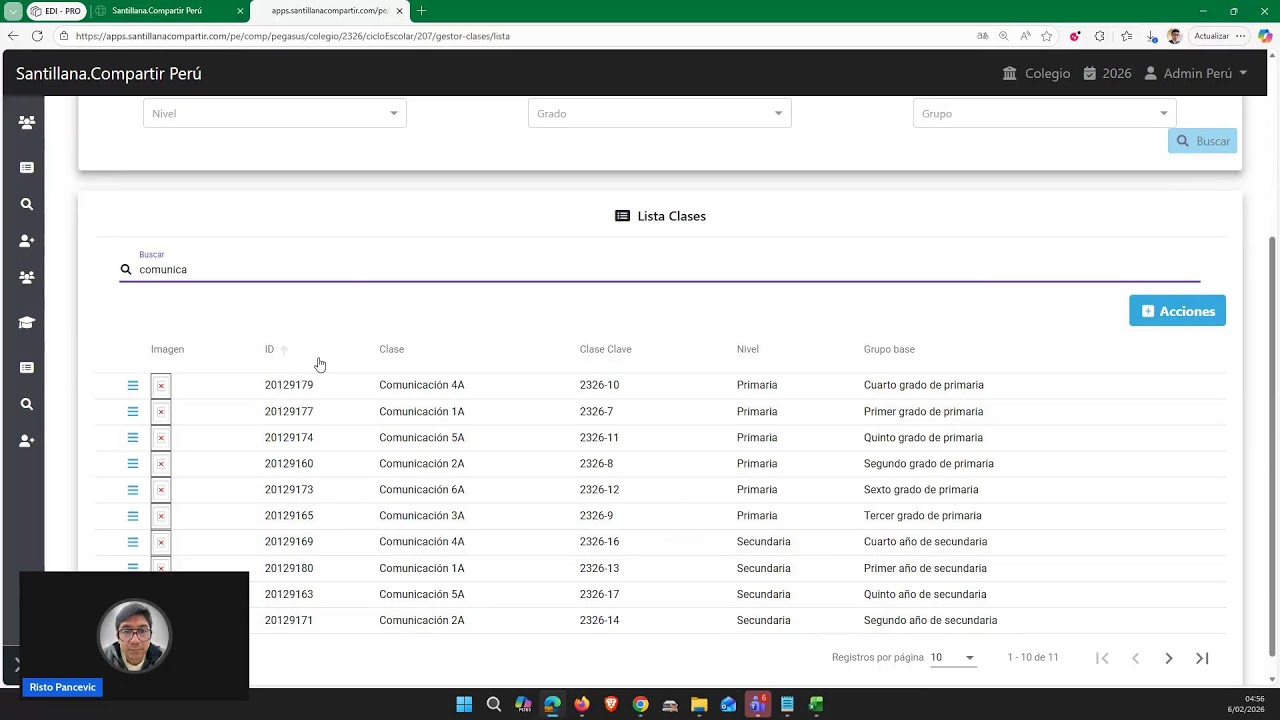Image resolution: width=1280 pixels, height=720 pixels.
Task: Open browser profile avatar
Action: (1174, 36)
